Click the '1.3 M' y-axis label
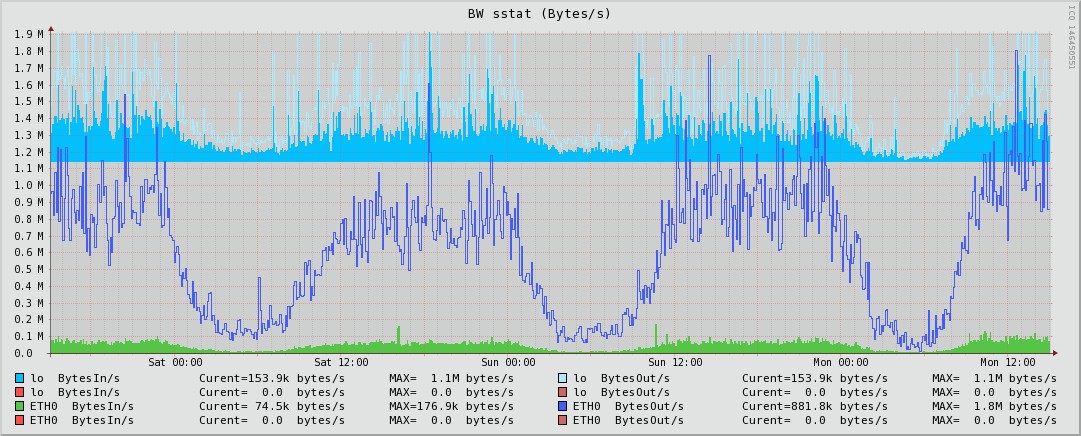 click(28, 135)
